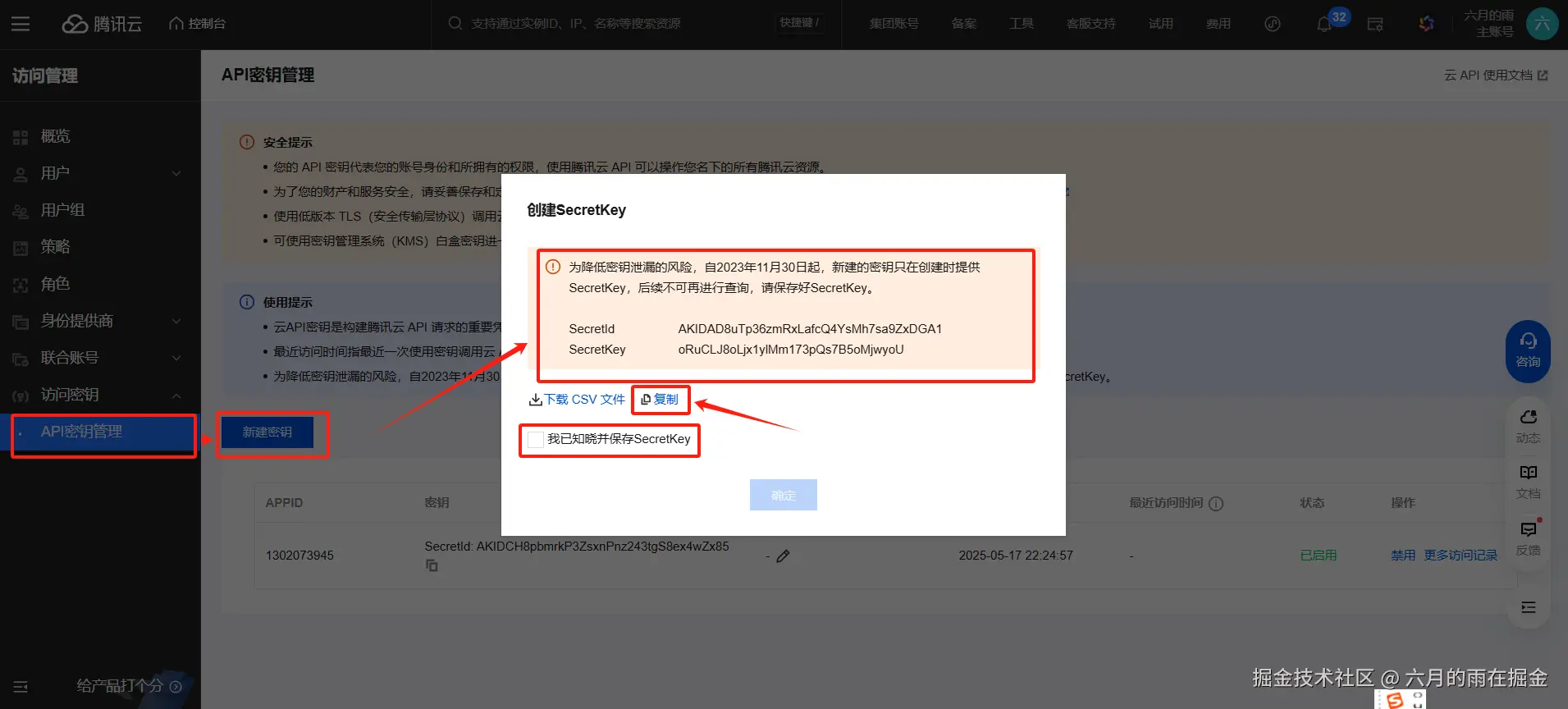
Task: Click the 用户组 icon in sidebar
Action: click(21, 211)
